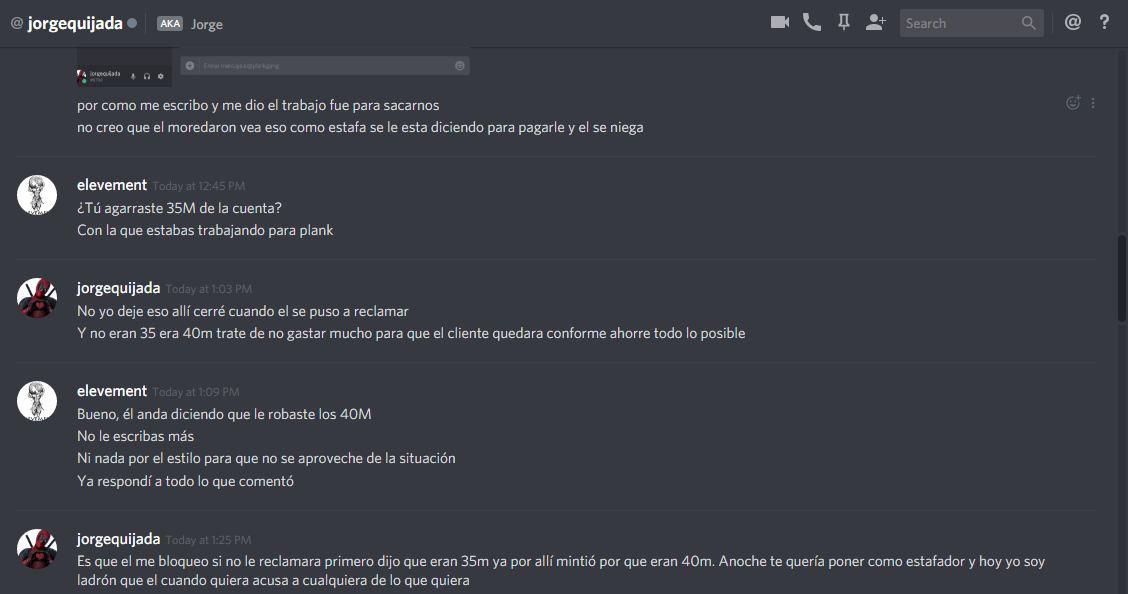1128x594 pixels.
Task: Focus the Search input field
Action: pos(961,23)
